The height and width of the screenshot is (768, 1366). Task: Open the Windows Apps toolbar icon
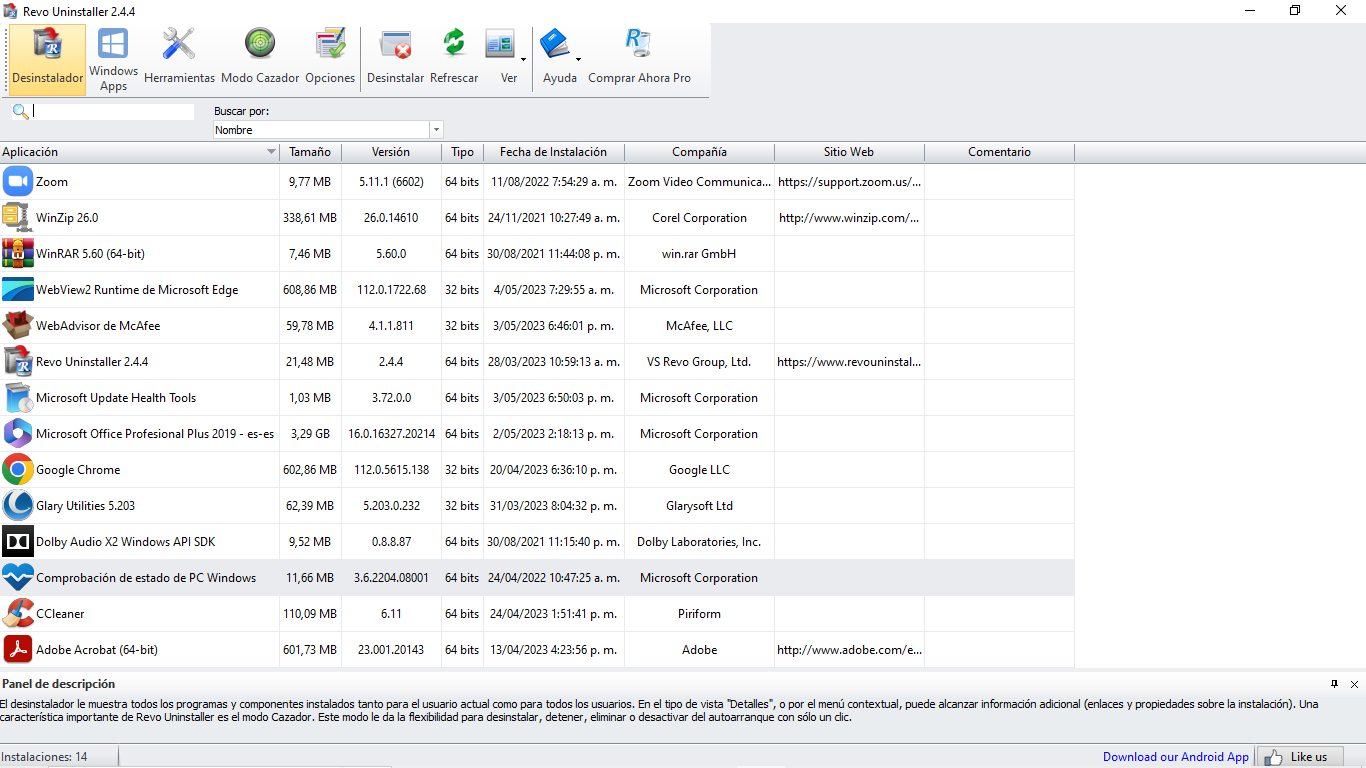[113, 59]
